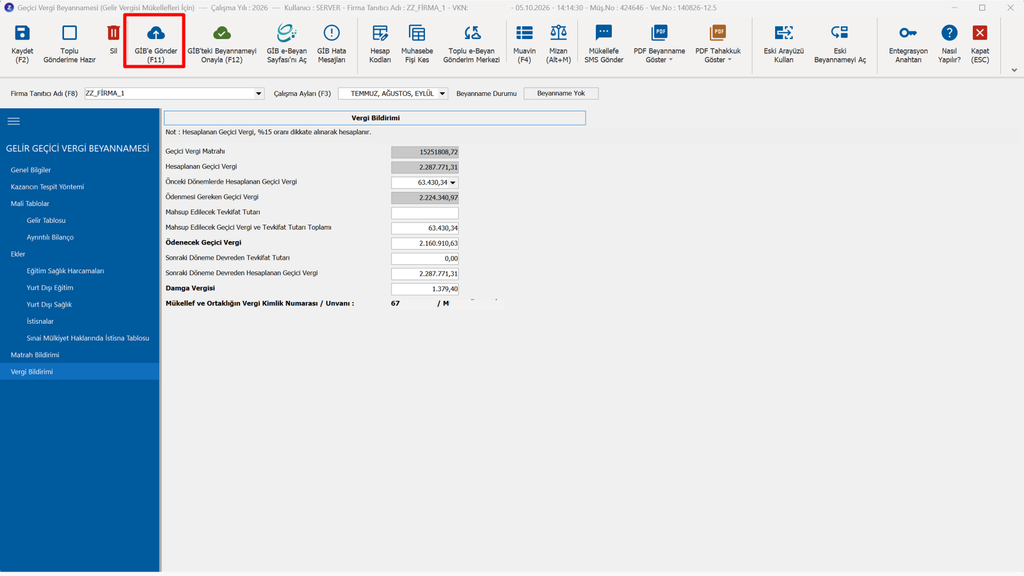Open Ayrıntılı Bilanço
Screen dimensions: 1024x576
click(50, 238)
